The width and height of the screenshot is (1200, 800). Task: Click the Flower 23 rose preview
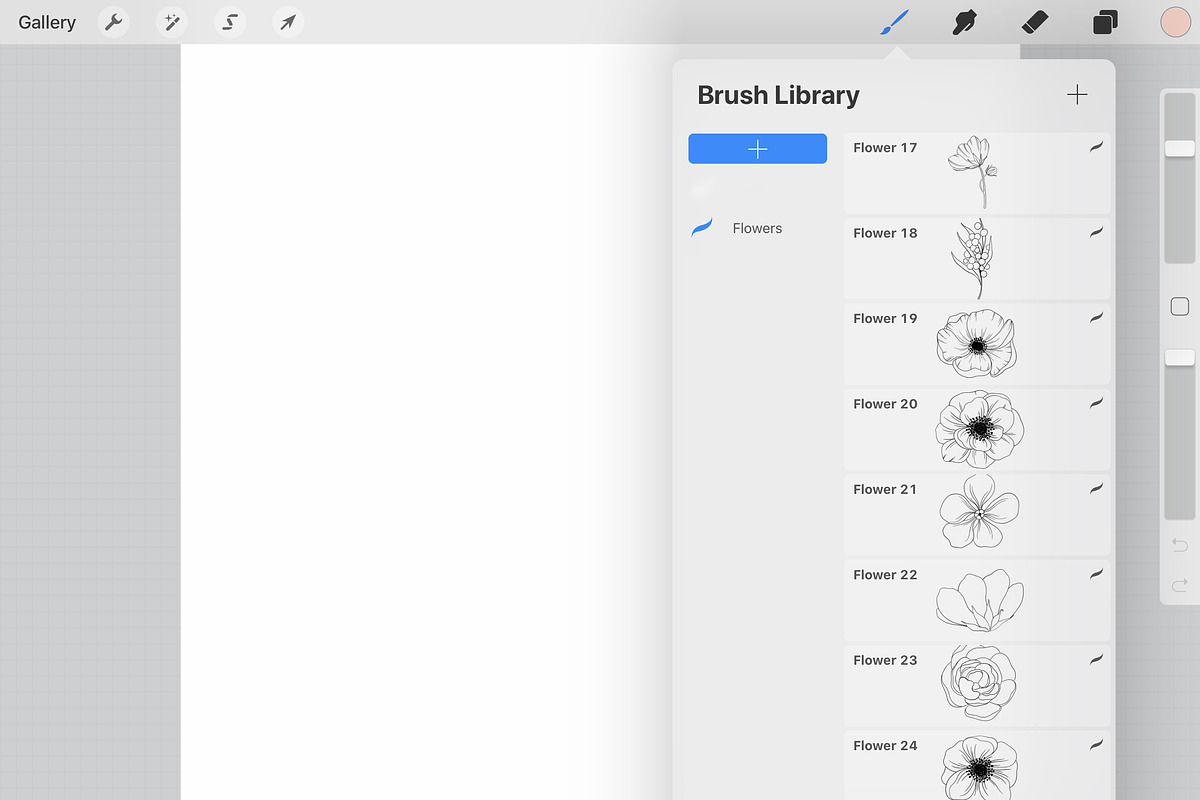coord(978,685)
